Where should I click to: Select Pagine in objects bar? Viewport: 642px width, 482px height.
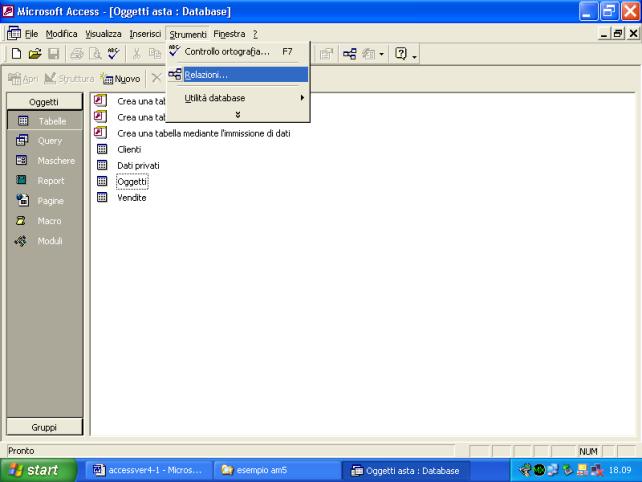(44, 201)
